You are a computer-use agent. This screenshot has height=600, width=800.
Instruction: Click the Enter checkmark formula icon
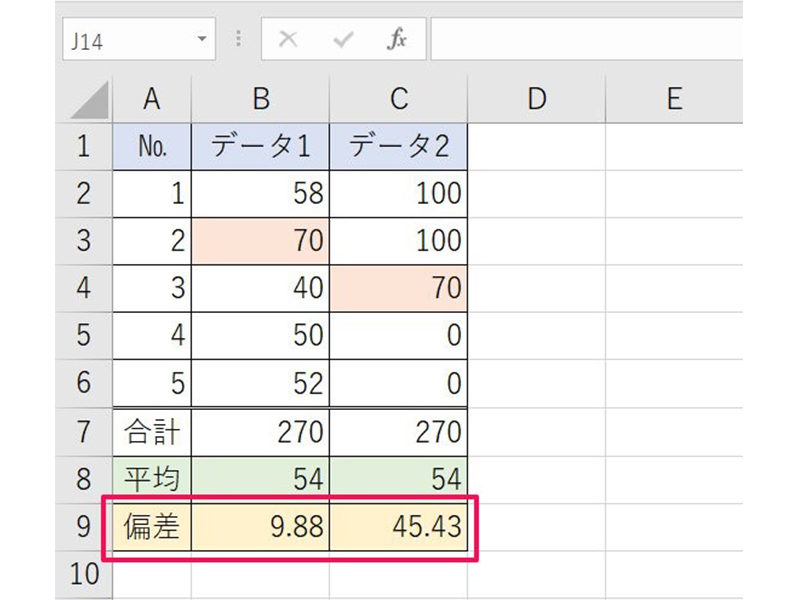[343, 39]
